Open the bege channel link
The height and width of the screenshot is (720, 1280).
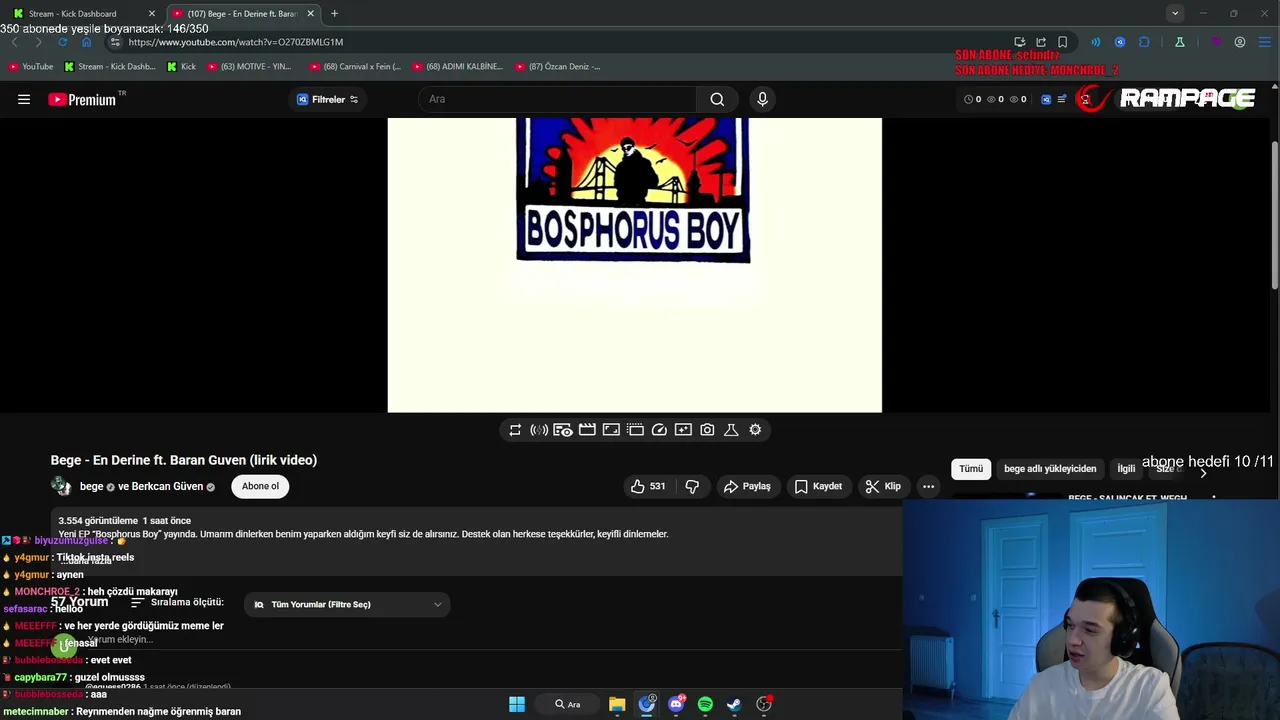click(x=91, y=486)
